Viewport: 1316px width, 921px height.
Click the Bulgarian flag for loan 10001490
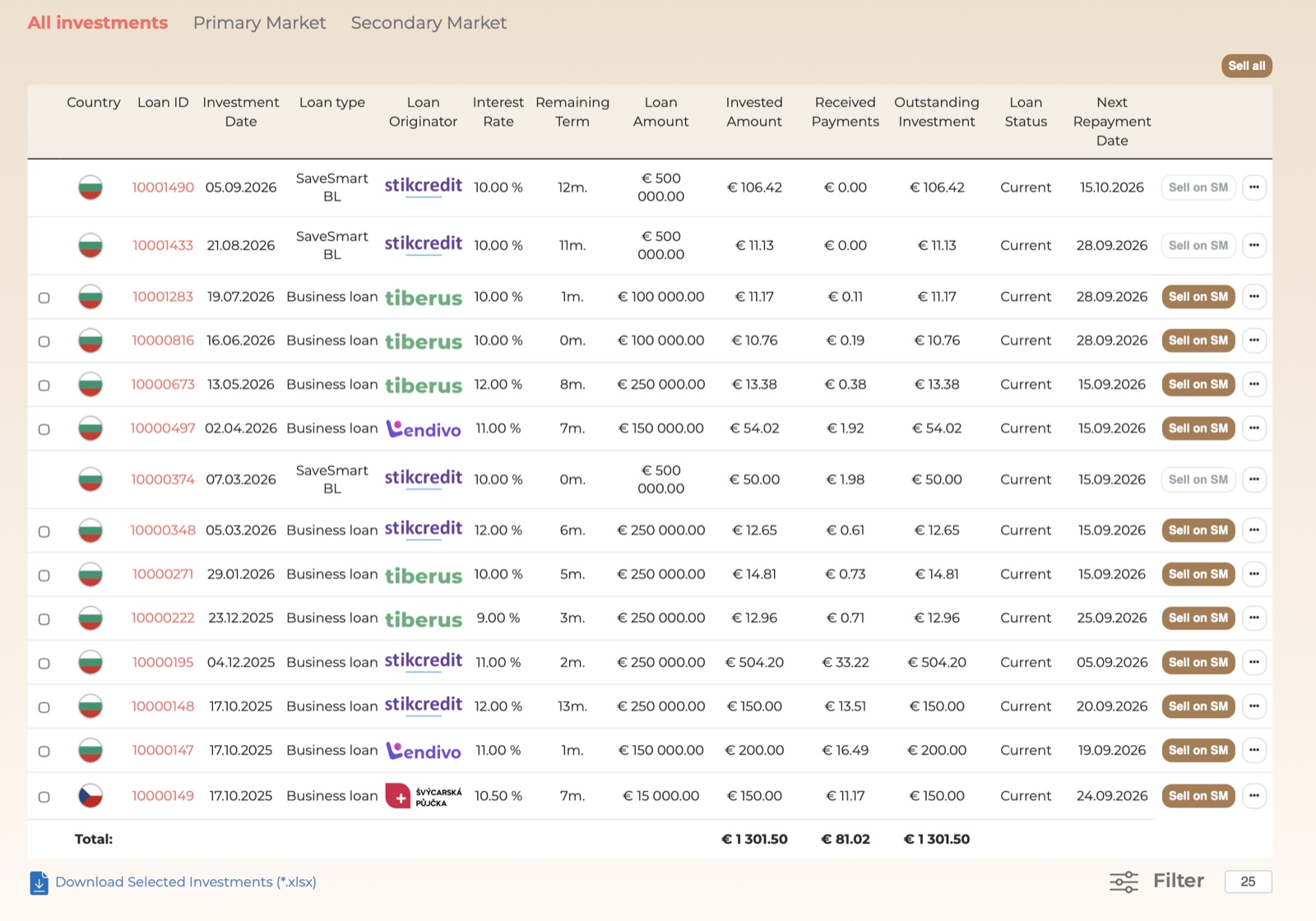(x=90, y=187)
